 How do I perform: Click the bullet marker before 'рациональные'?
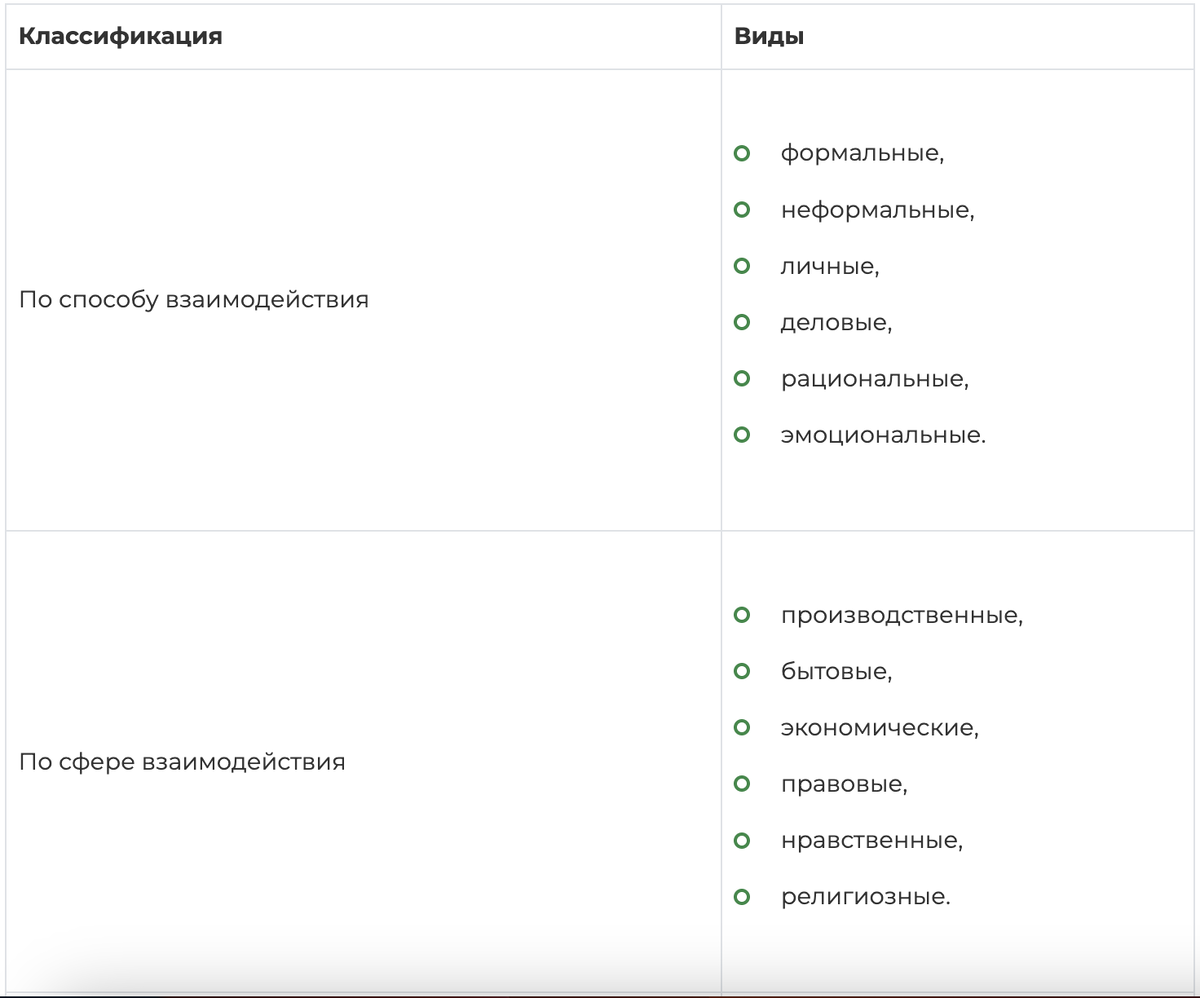point(741,379)
